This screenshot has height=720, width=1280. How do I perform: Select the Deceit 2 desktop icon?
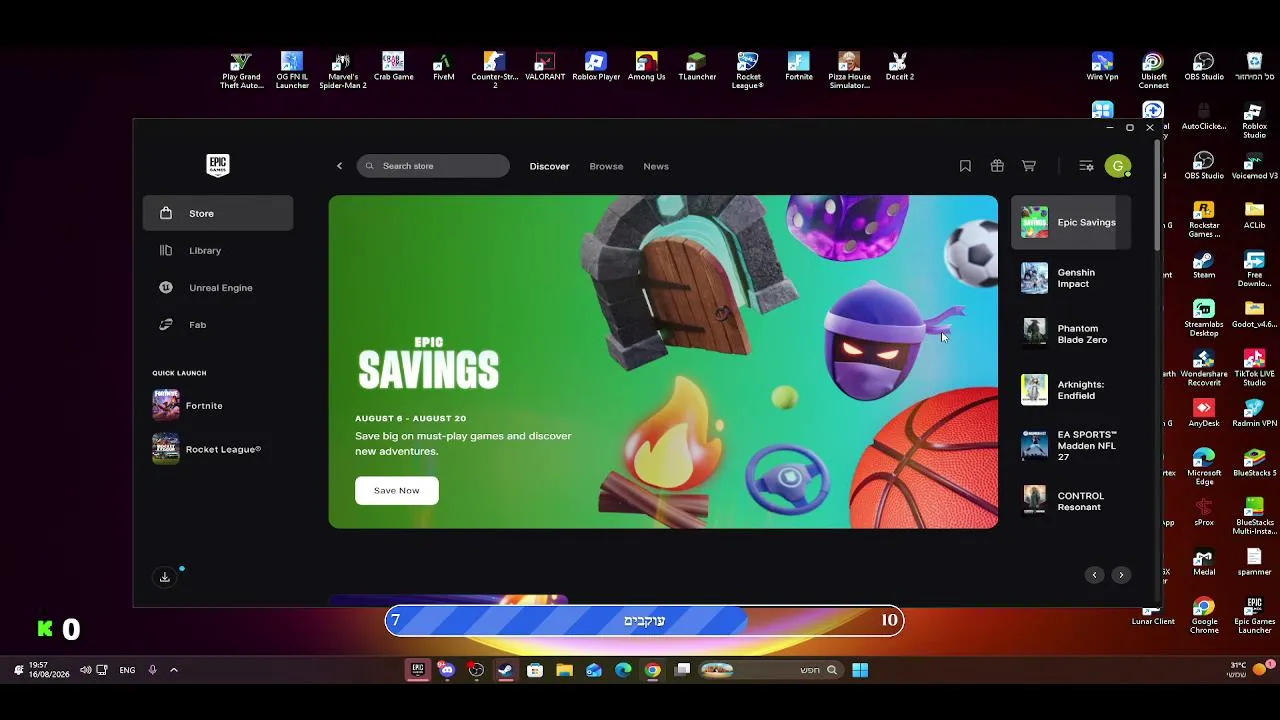click(900, 67)
